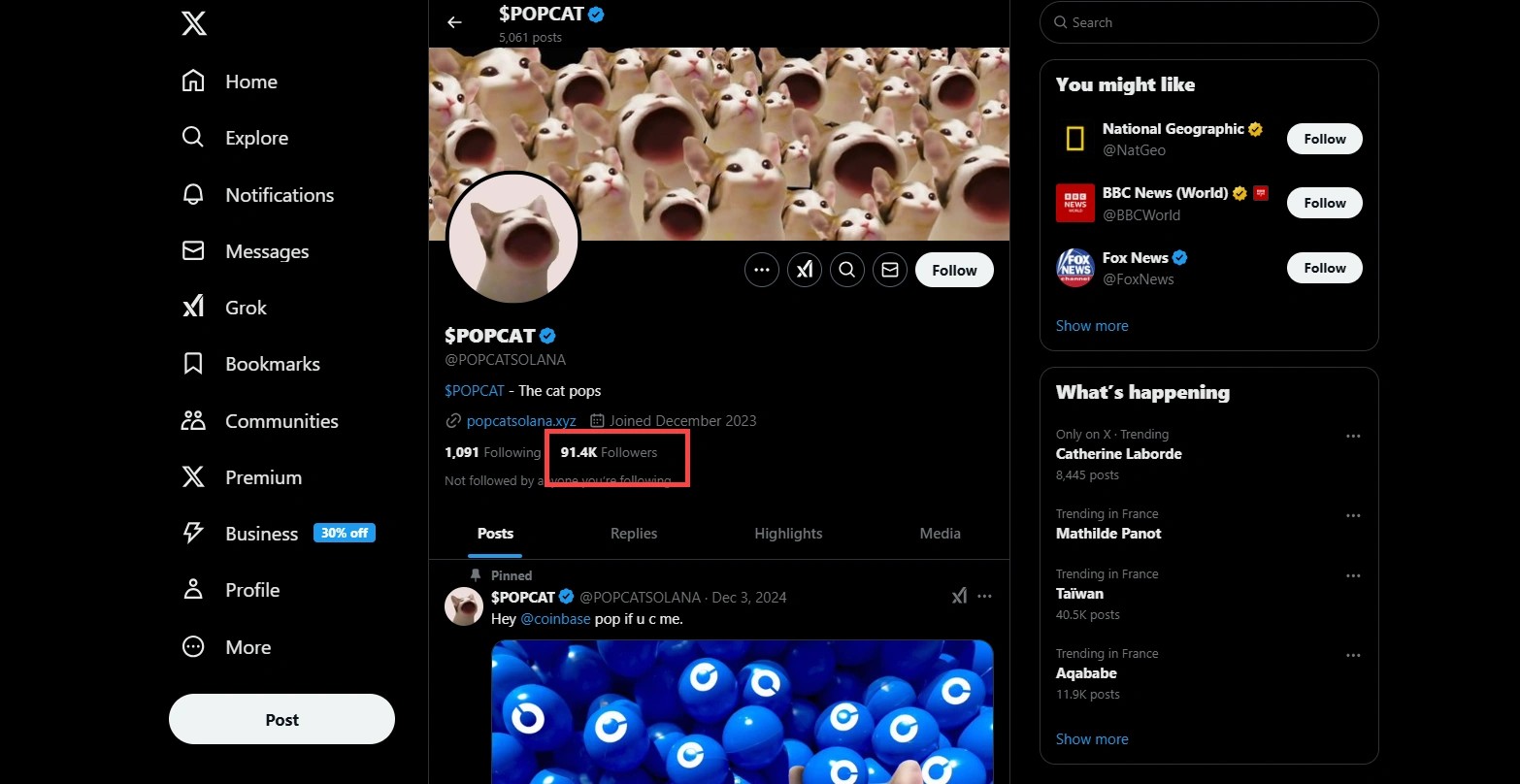Open more options for Catherine Laborde trend
This screenshot has height=784, width=1520.
[1353, 437]
